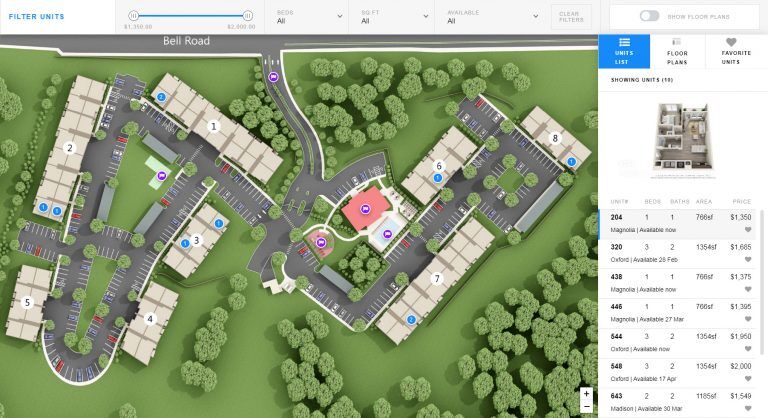Select unit 544 row in units list
Viewport: 768px width, 418px height.
point(680,342)
